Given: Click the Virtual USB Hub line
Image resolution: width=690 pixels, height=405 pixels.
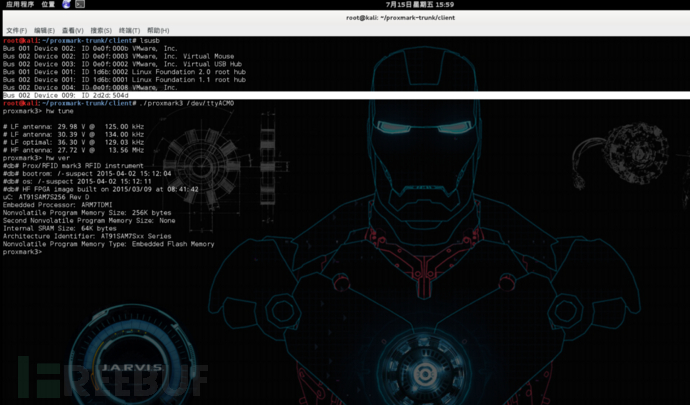Looking at the screenshot, I should click(122, 64).
